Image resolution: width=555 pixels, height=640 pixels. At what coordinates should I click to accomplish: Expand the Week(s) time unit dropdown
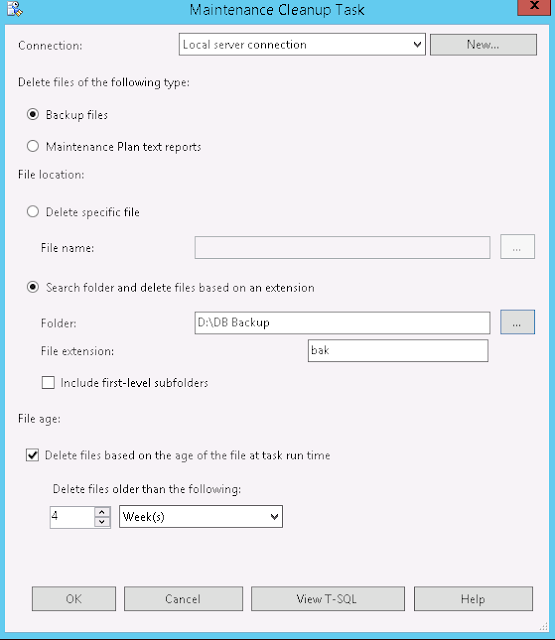click(201, 517)
